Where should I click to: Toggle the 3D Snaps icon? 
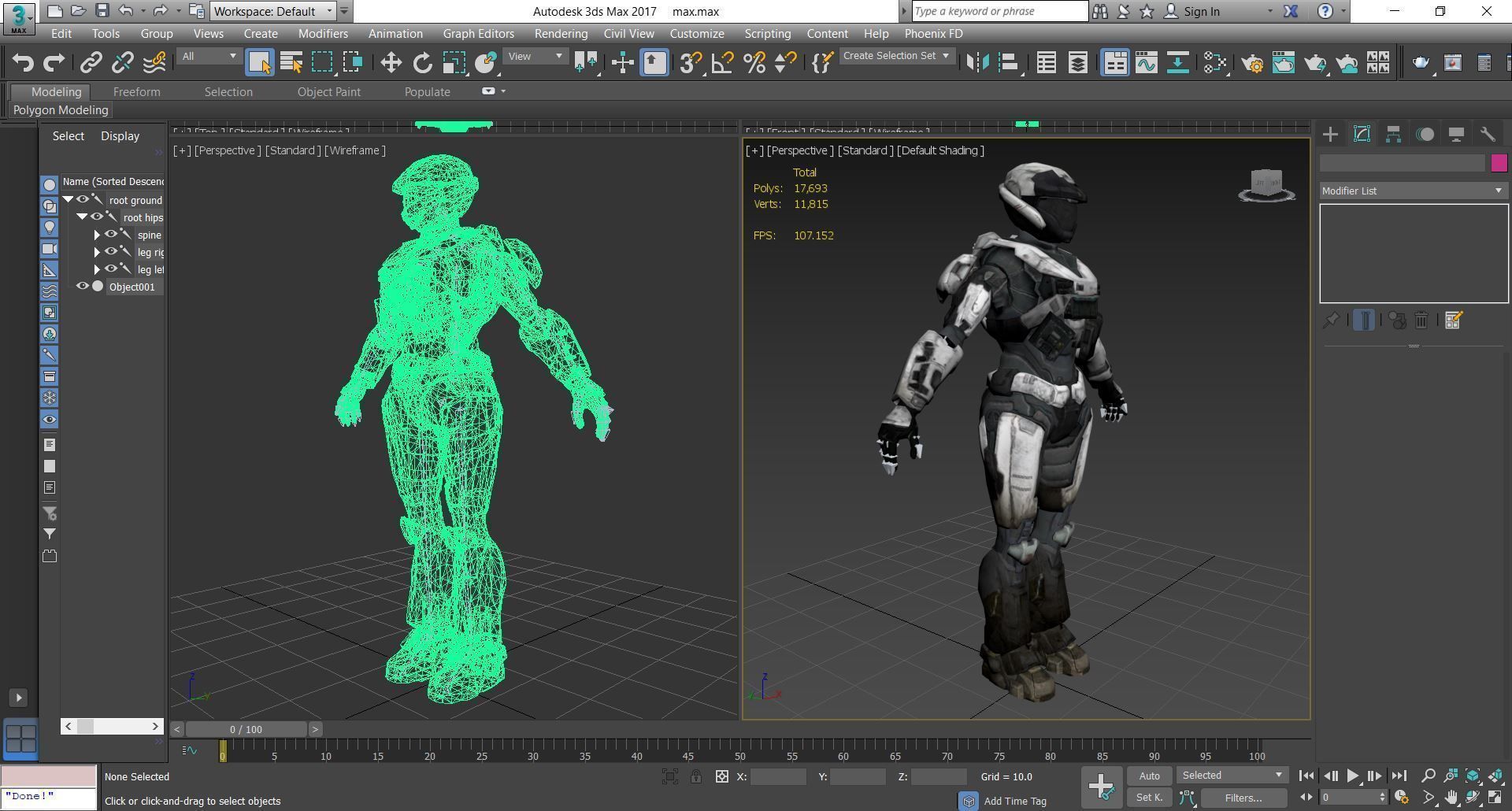[x=691, y=62]
